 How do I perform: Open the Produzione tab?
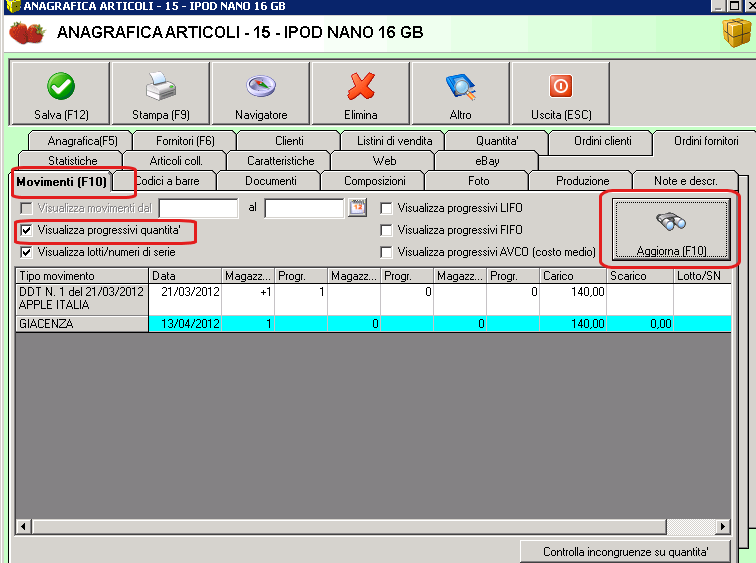pyautogui.click(x=582, y=181)
